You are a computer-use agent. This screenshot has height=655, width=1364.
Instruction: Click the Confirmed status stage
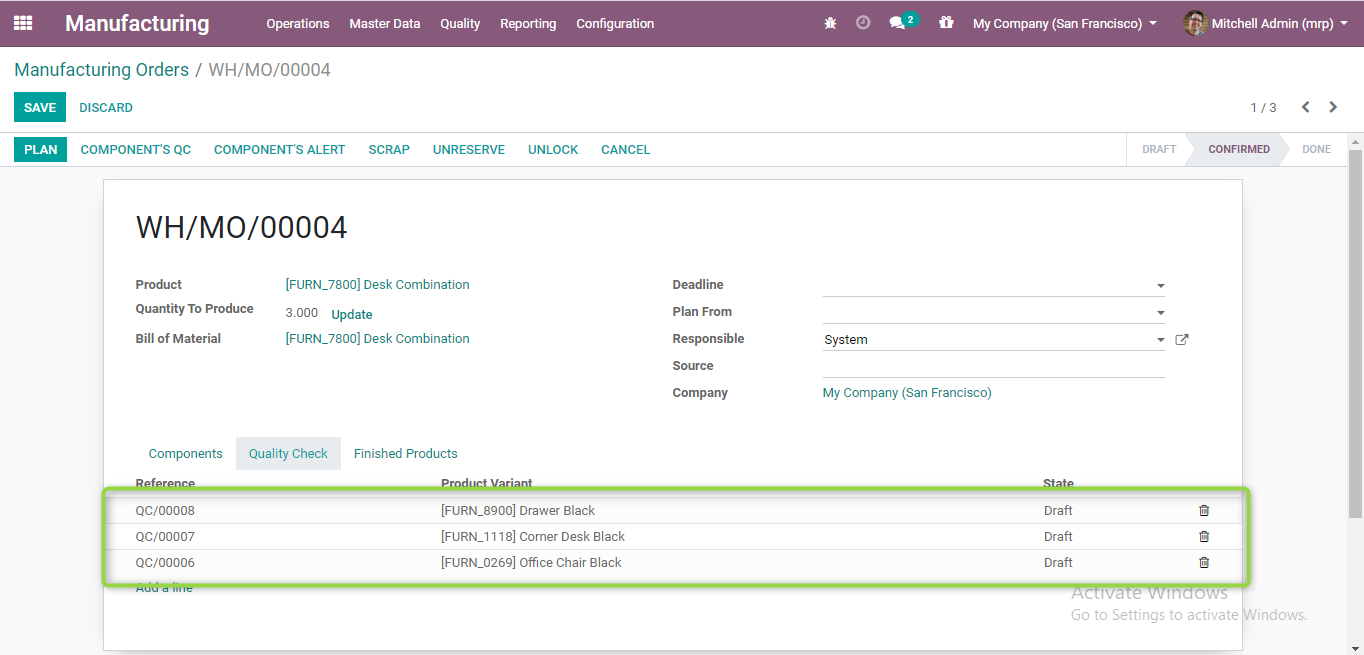pyautogui.click(x=1239, y=149)
